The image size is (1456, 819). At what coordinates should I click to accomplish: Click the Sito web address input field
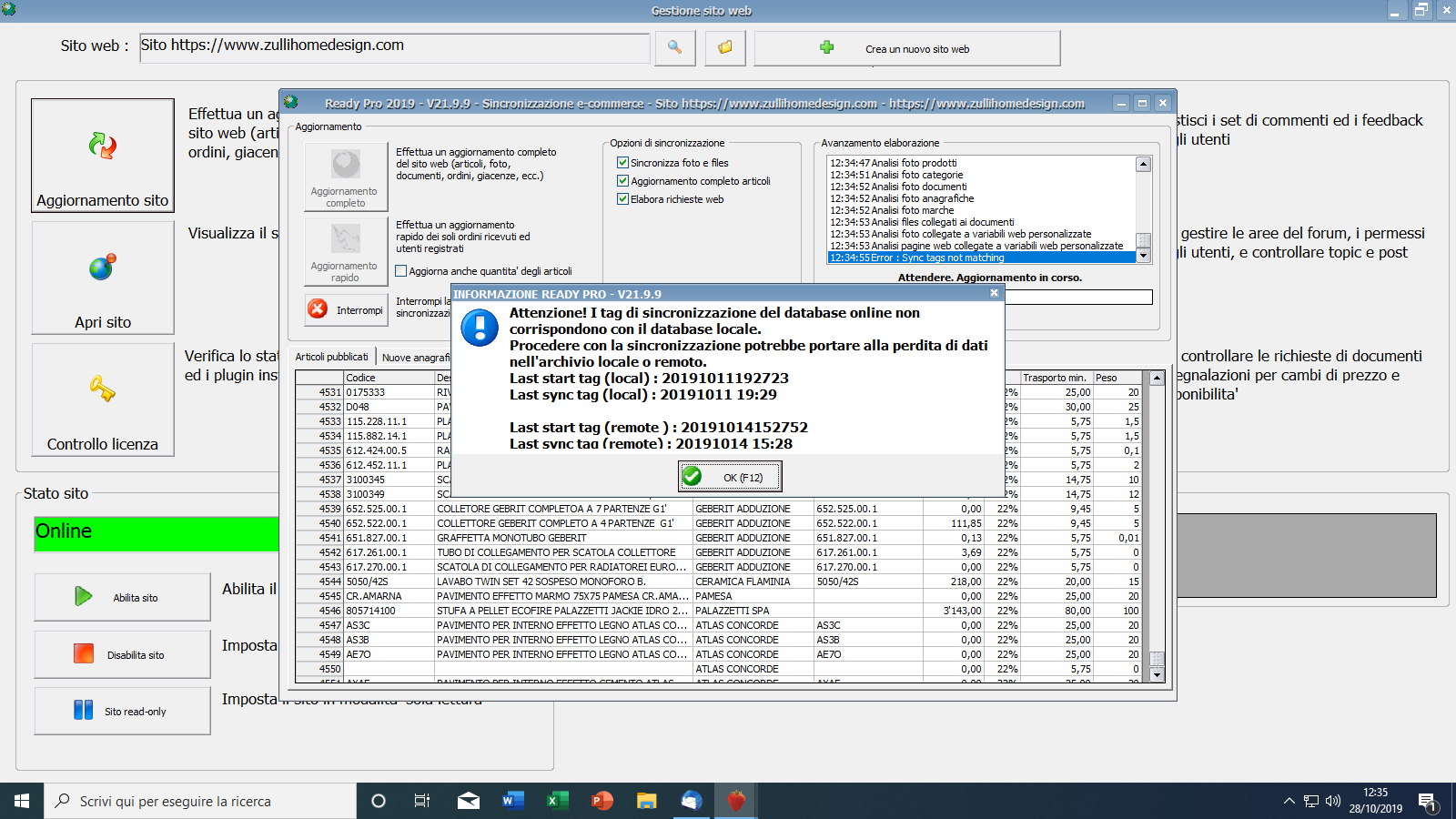pos(395,47)
